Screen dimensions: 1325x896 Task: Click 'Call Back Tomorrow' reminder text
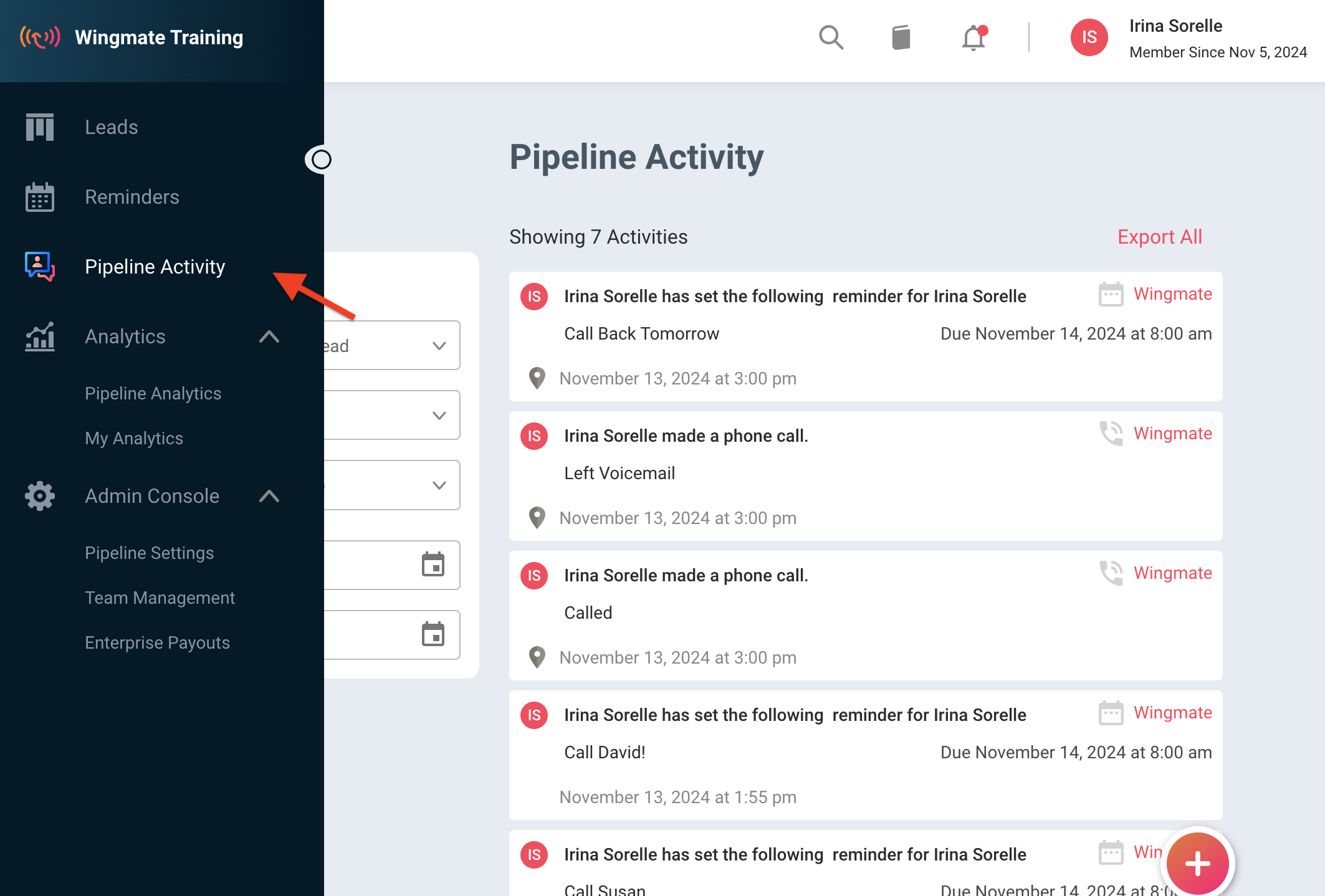[x=642, y=334]
